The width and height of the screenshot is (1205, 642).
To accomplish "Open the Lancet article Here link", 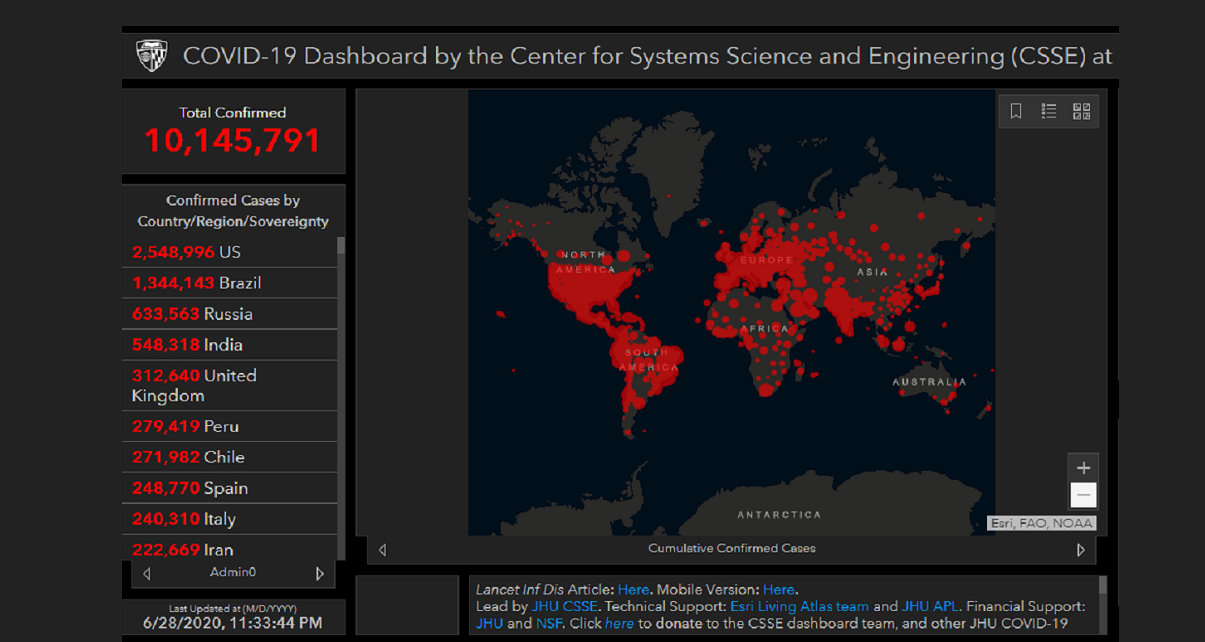I will (633, 589).
